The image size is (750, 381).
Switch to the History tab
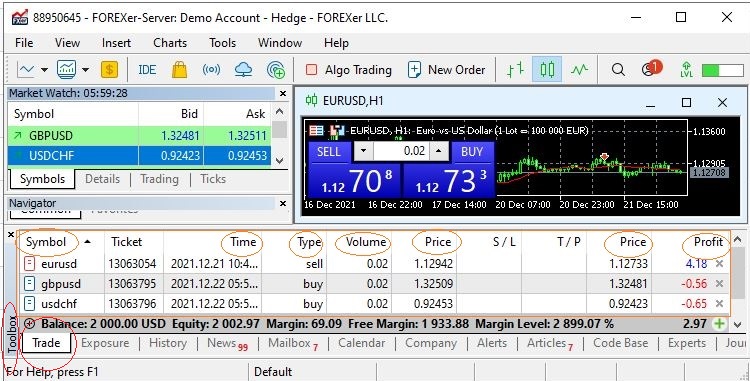pos(168,343)
